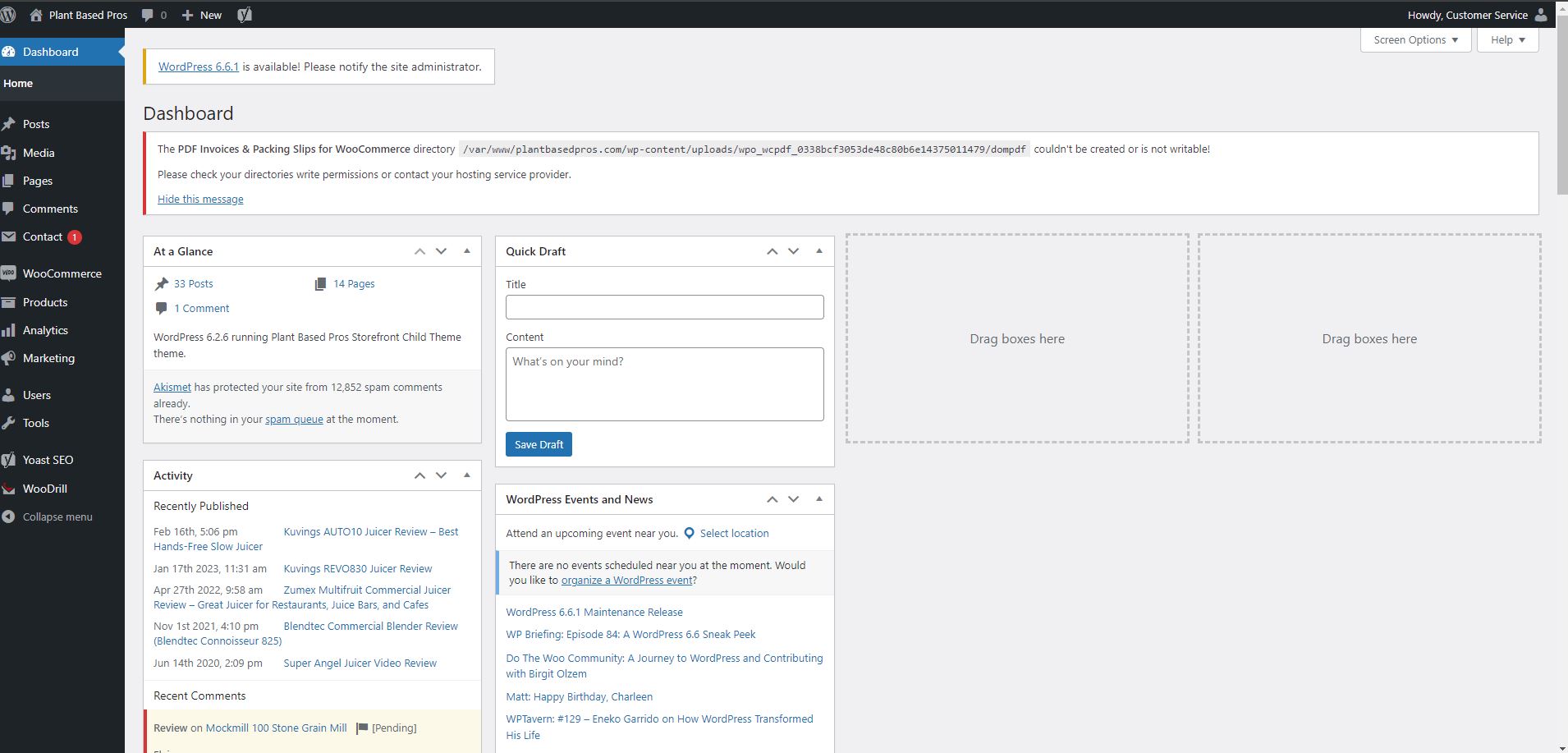1568x753 pixels.
Task: Click the Comments bubble icon in sidebar
Action: coord(9,209)
